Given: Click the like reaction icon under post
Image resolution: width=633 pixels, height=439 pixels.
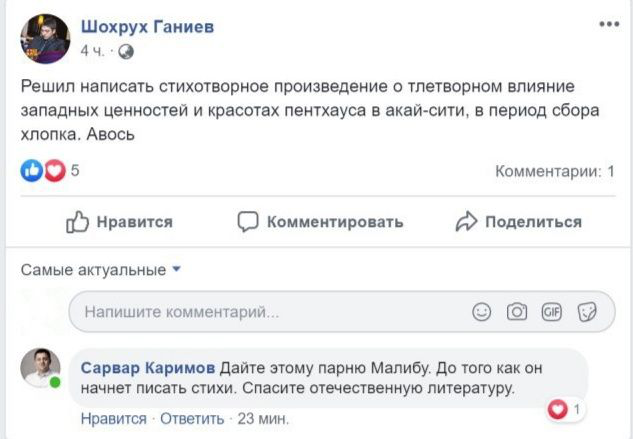Looking at the screenshot, I should [31, 171].
